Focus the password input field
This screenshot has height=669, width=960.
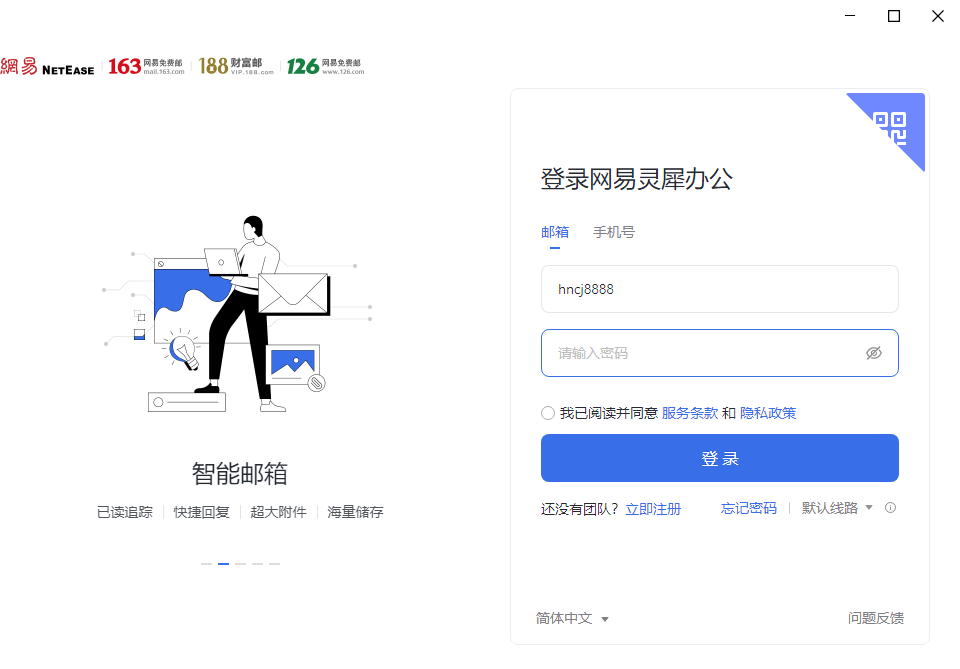719,353
